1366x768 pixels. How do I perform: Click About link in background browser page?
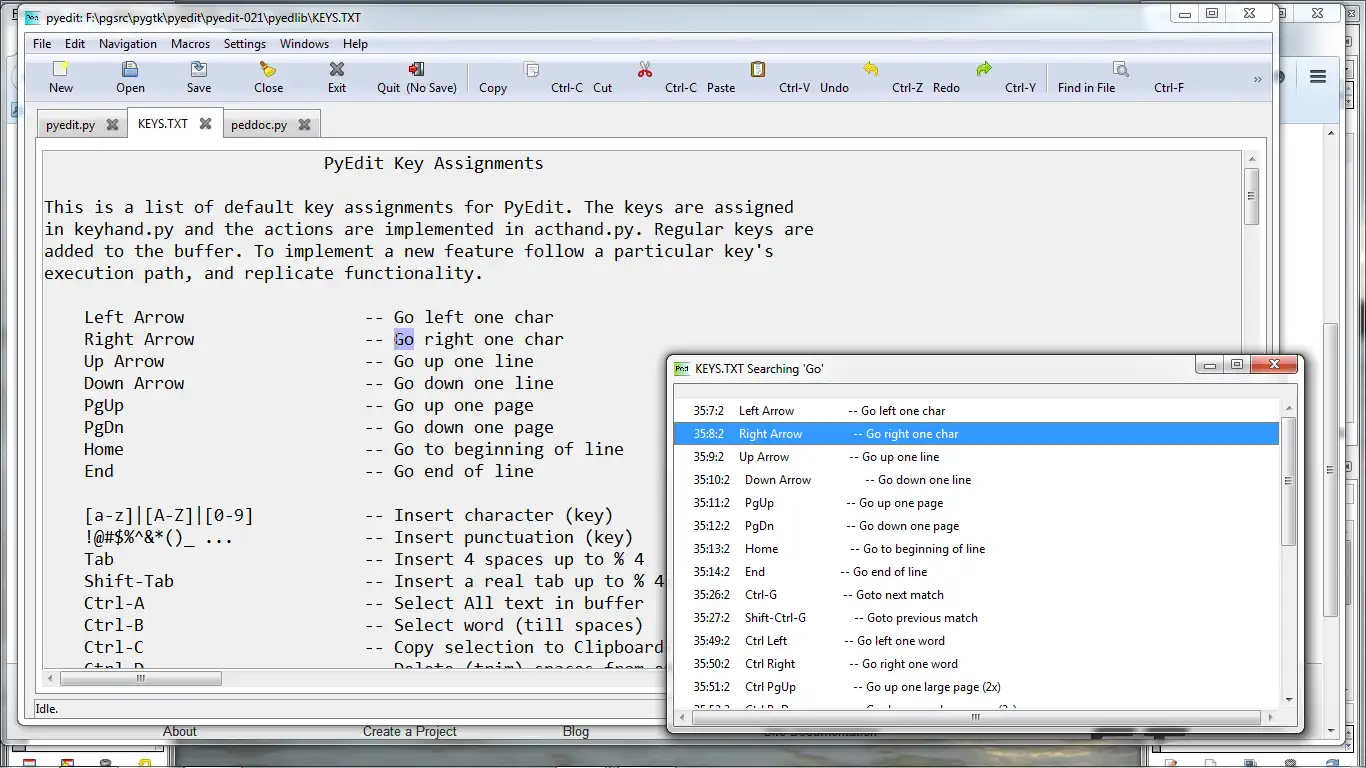pos(180,731)
